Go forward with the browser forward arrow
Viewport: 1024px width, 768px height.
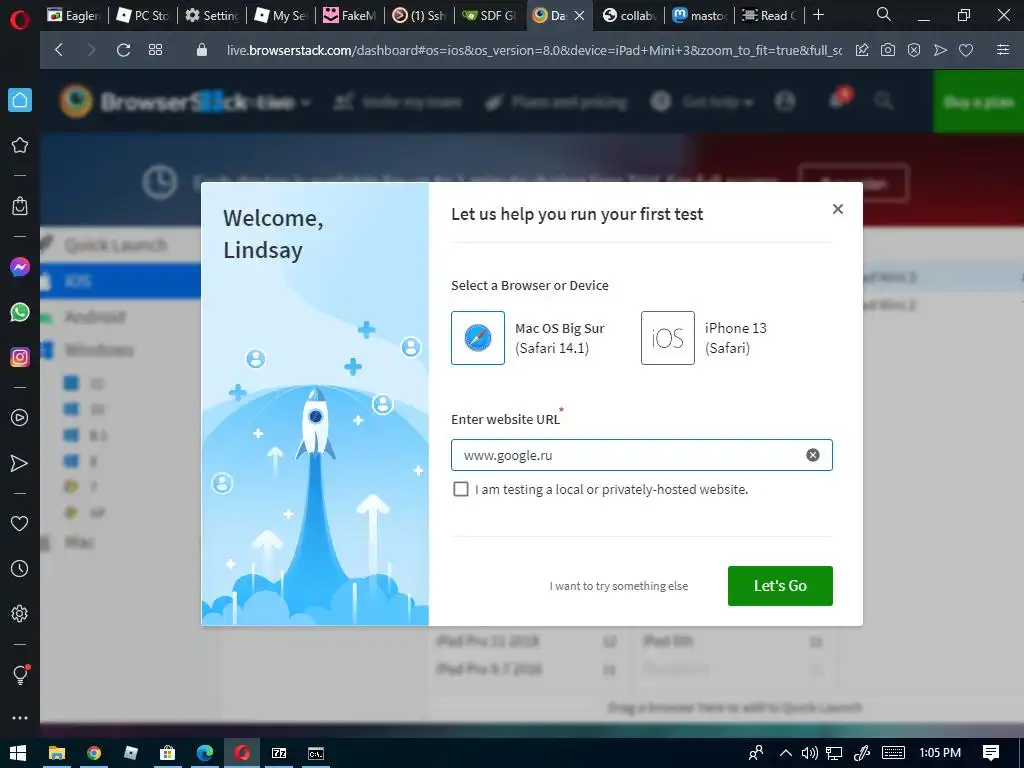[x=91, y=50]
